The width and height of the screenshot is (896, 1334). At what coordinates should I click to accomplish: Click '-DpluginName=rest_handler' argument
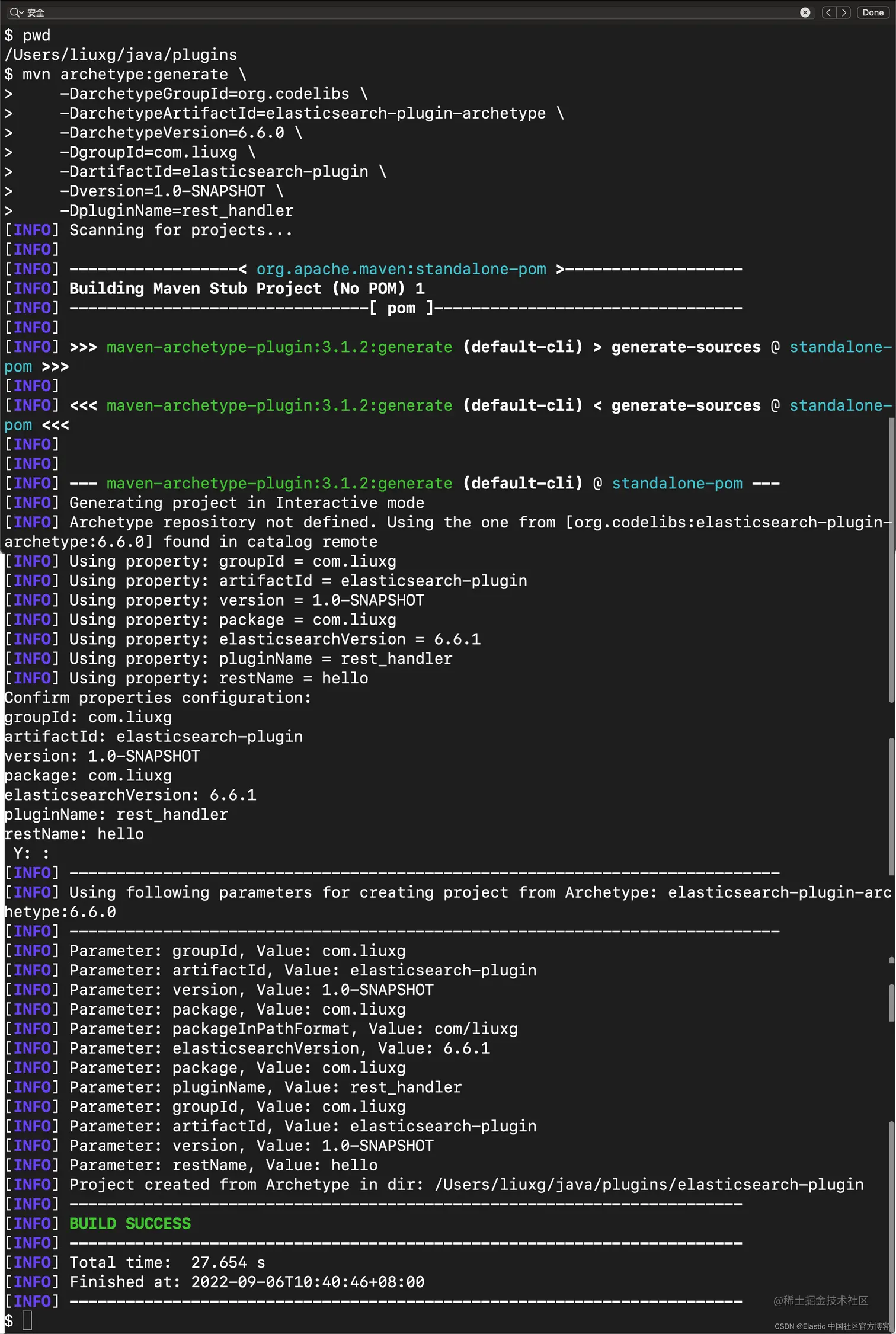177,211
